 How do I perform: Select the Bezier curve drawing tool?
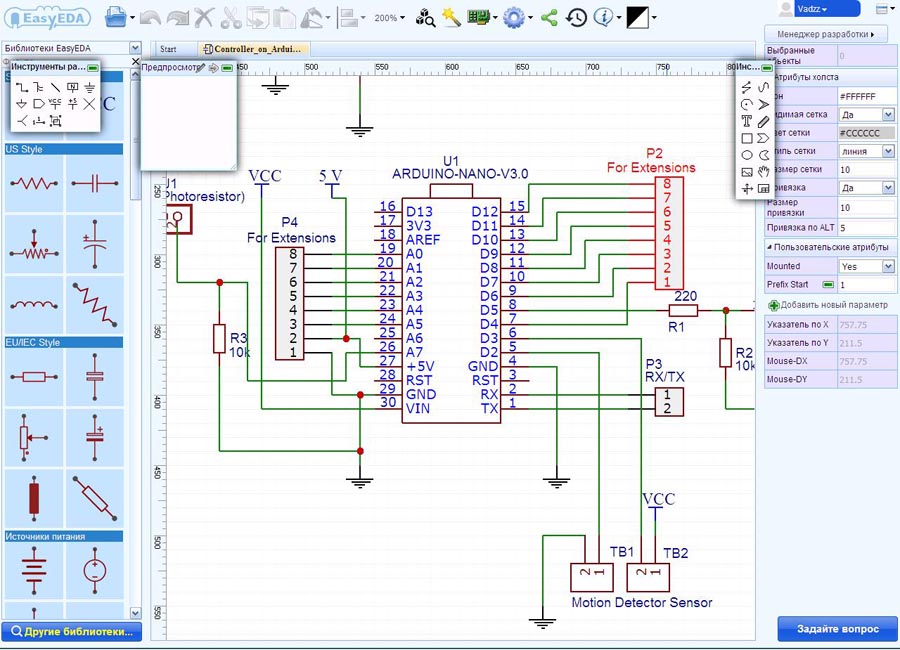pyautogui.click(x=763, y=87)
